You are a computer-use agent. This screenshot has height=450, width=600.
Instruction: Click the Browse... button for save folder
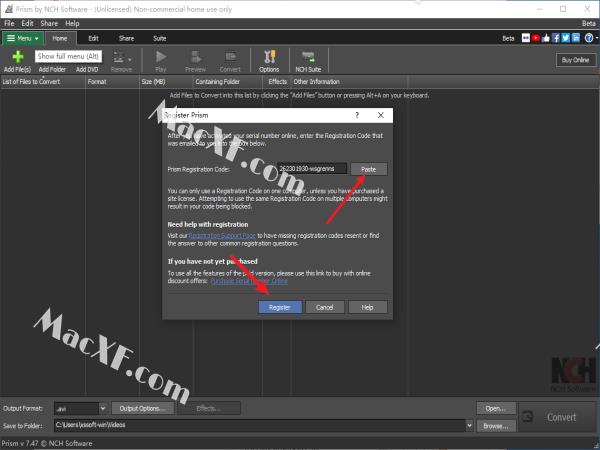(494, 425)
